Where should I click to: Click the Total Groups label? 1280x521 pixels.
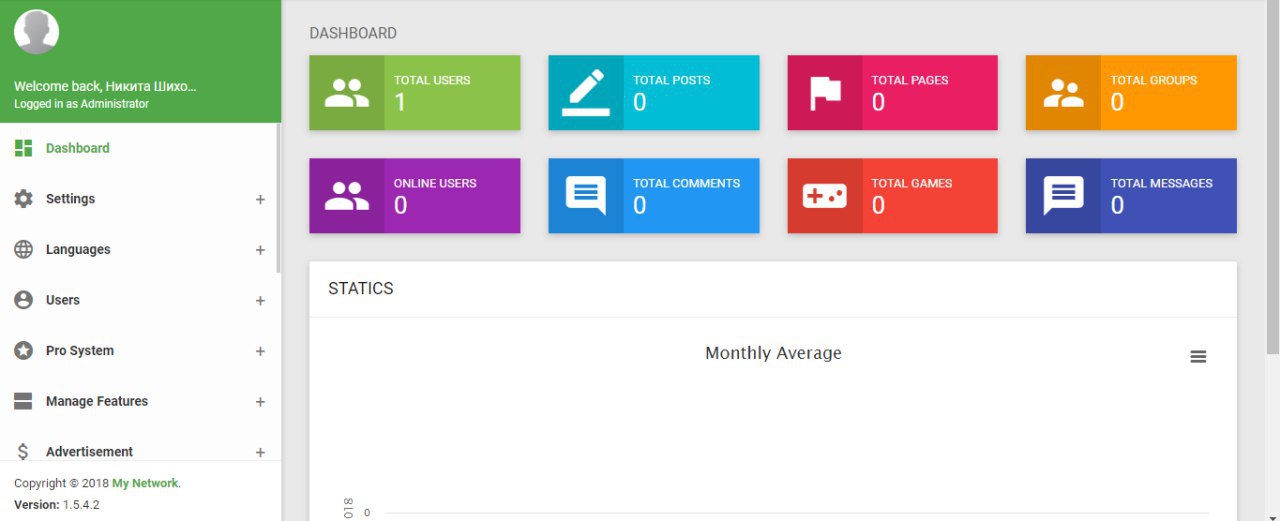coord(1153,80)
